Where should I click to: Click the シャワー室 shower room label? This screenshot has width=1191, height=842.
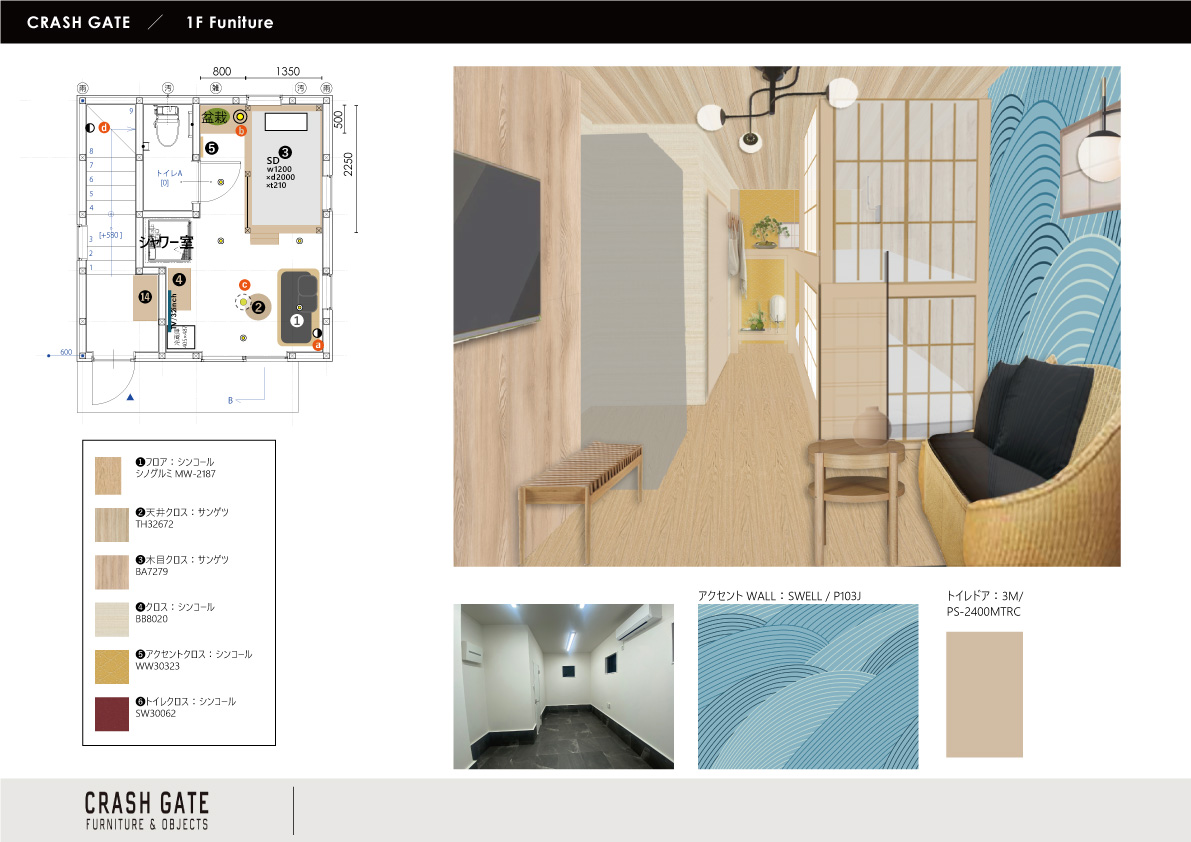click(165, 242)
